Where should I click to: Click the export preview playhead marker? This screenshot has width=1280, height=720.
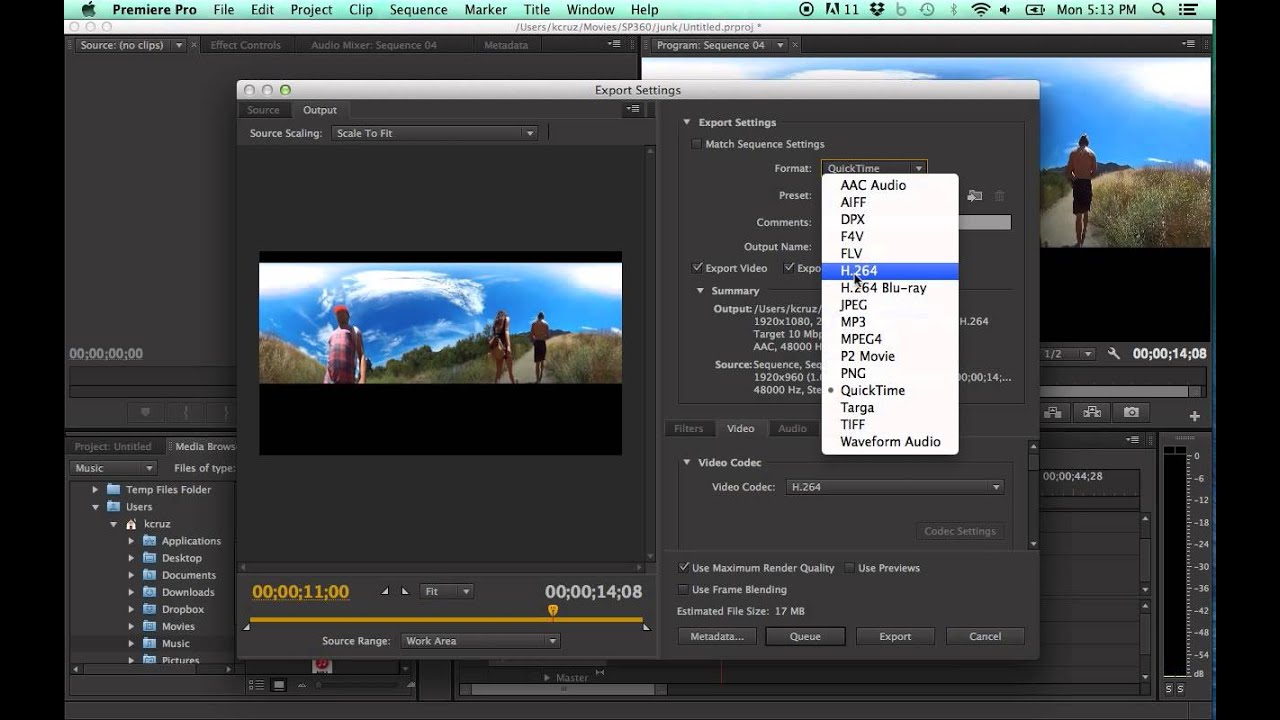tap(552, 610)
